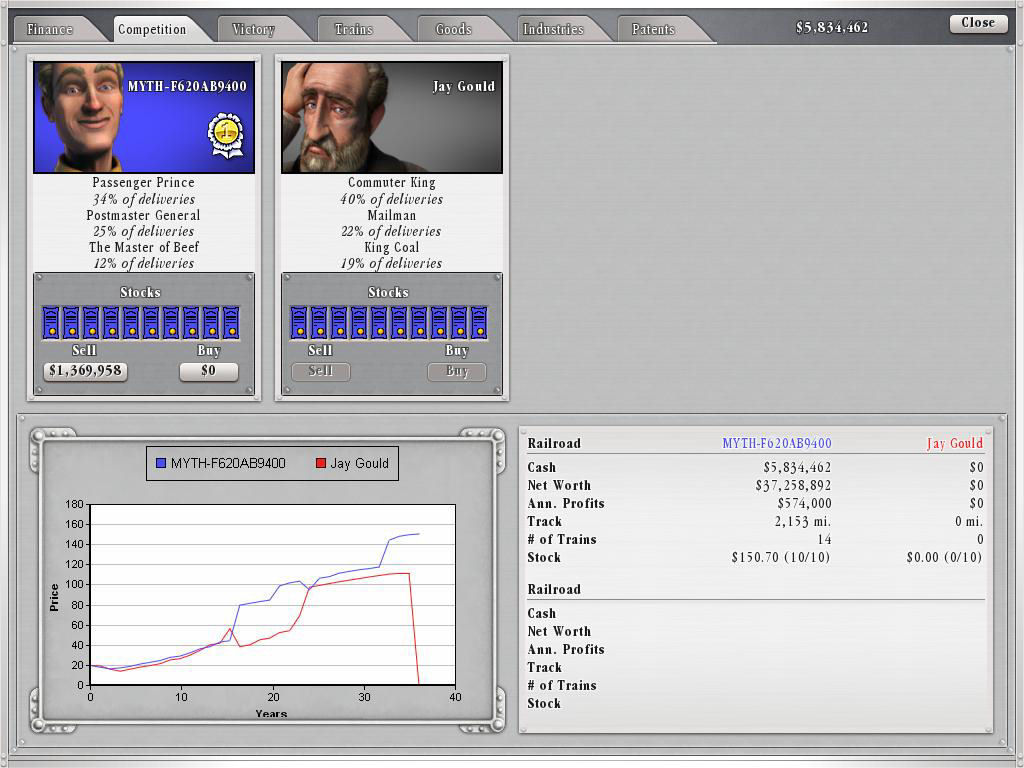Click Net Worth value $37,258,892
The image size is (1024, 768).
click(x=793, y=485)
